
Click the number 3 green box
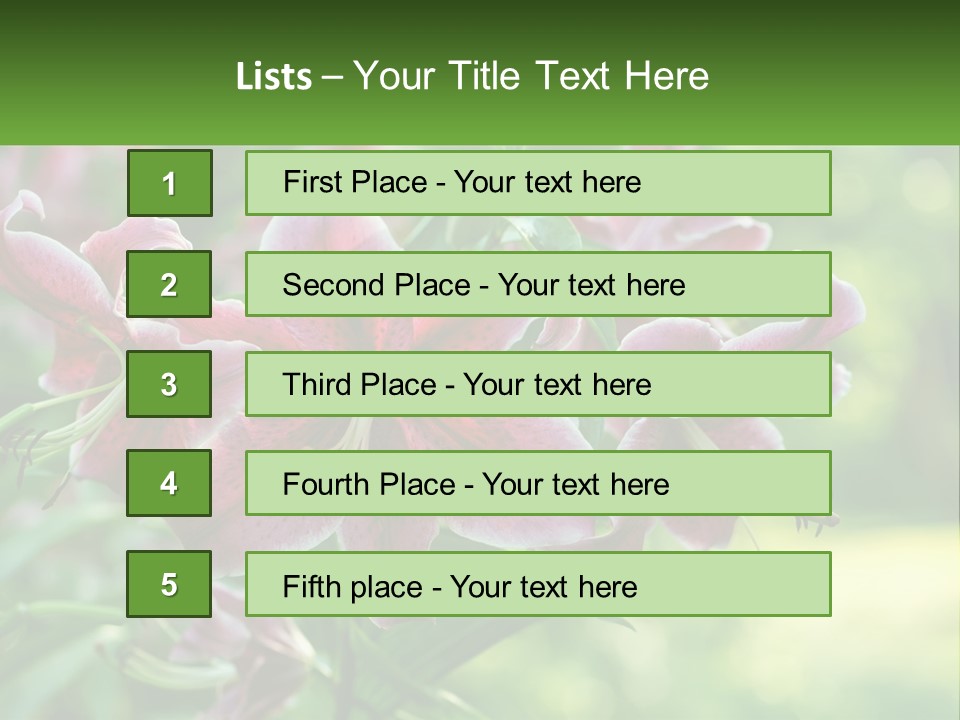(x=169, y=384)
